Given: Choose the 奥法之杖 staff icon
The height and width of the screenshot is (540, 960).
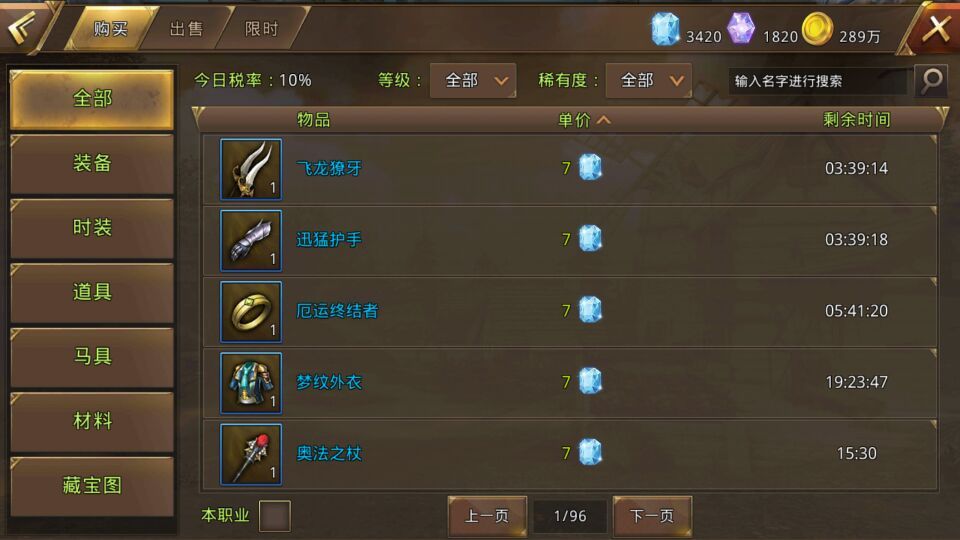Looking at the screenshot, I should [251, 454].
